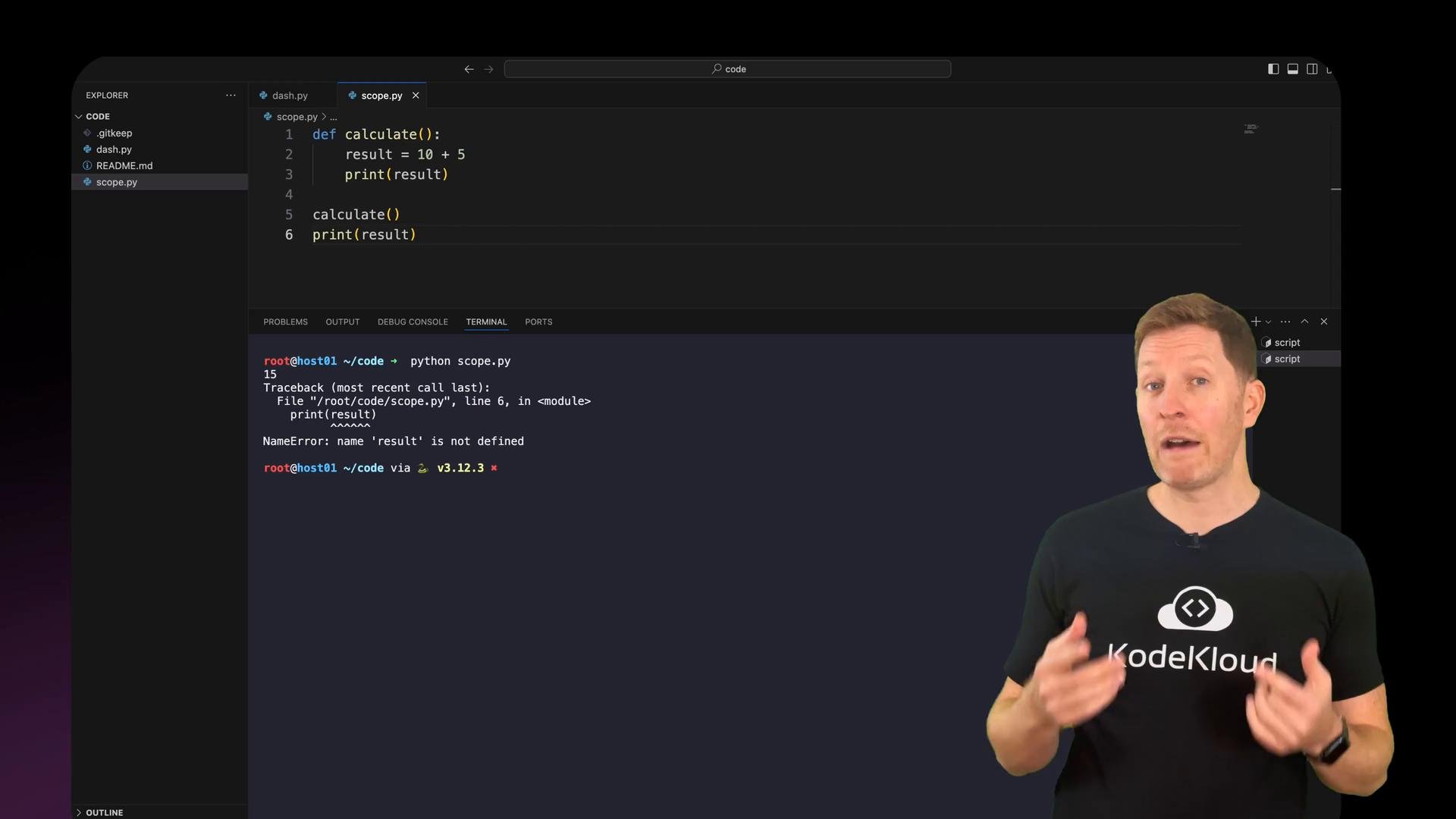The width and height of the screenshot is (1456, 819).
Task: Close the scope.py tab
Action: pyautogui.click(x=416, y=96)
